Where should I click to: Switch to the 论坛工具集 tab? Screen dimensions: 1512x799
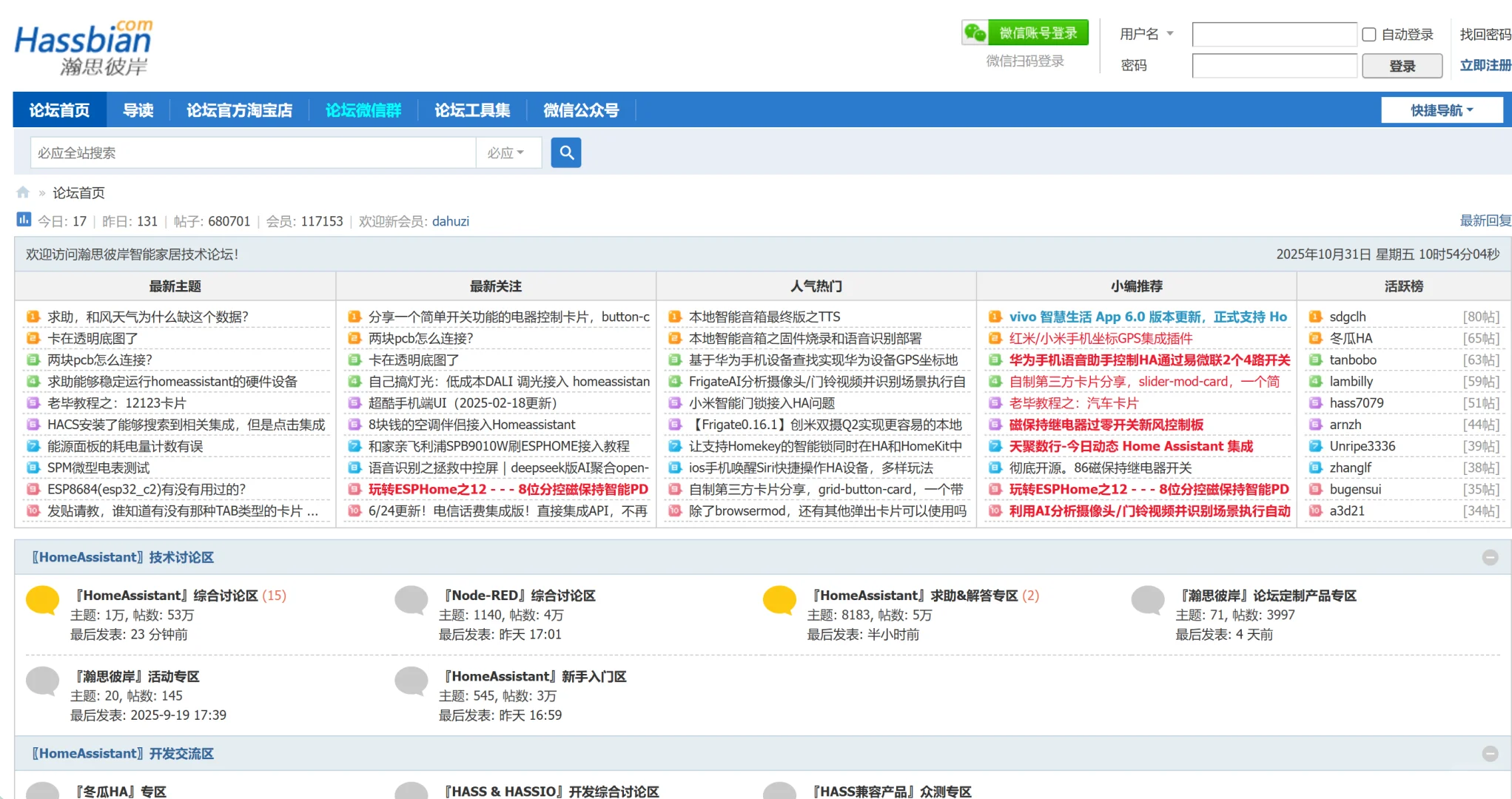(x=471, y=109)
